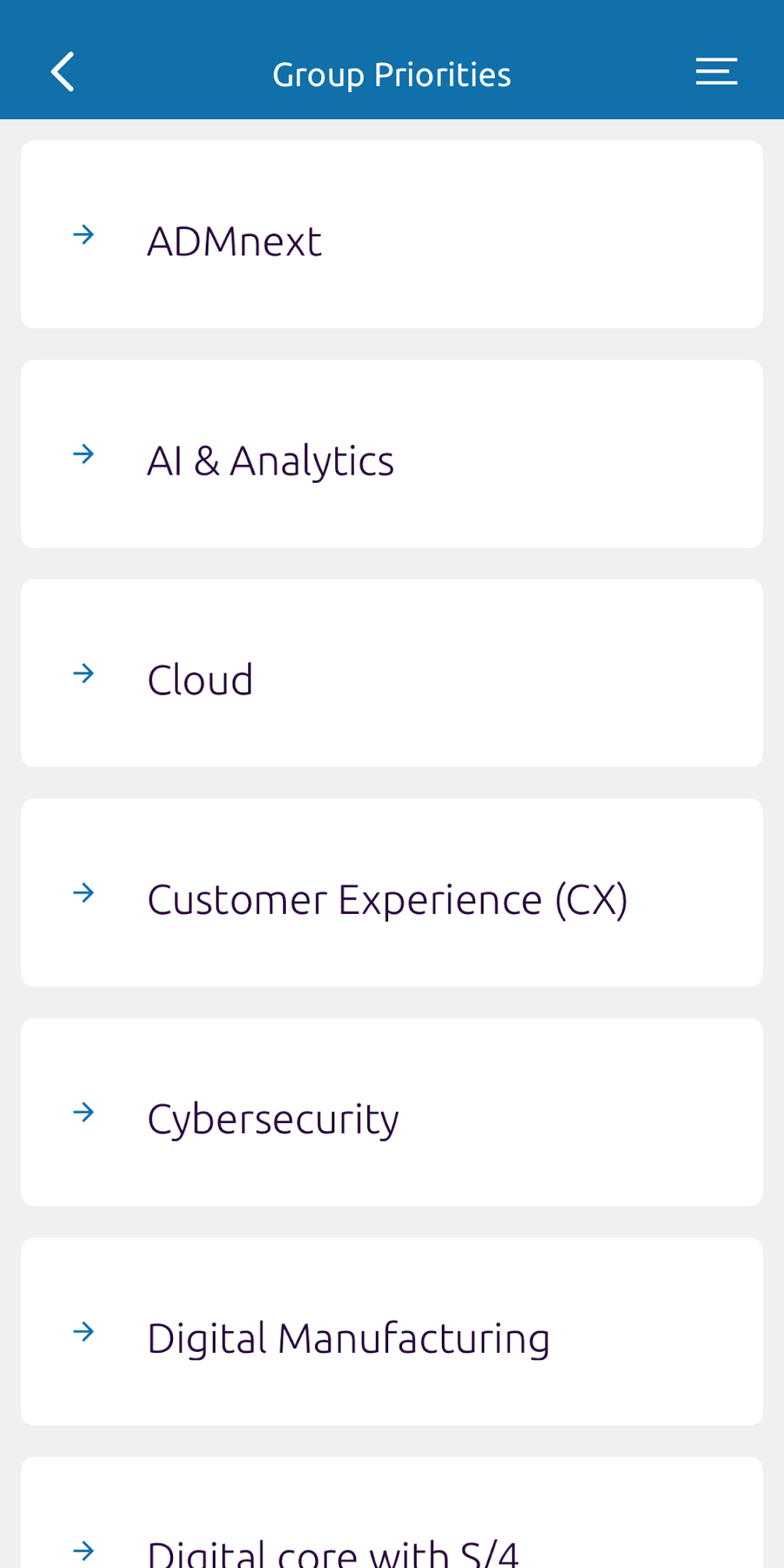Tap the back arrow in header
Viewport: 784px width, 1568px height.
63,72
